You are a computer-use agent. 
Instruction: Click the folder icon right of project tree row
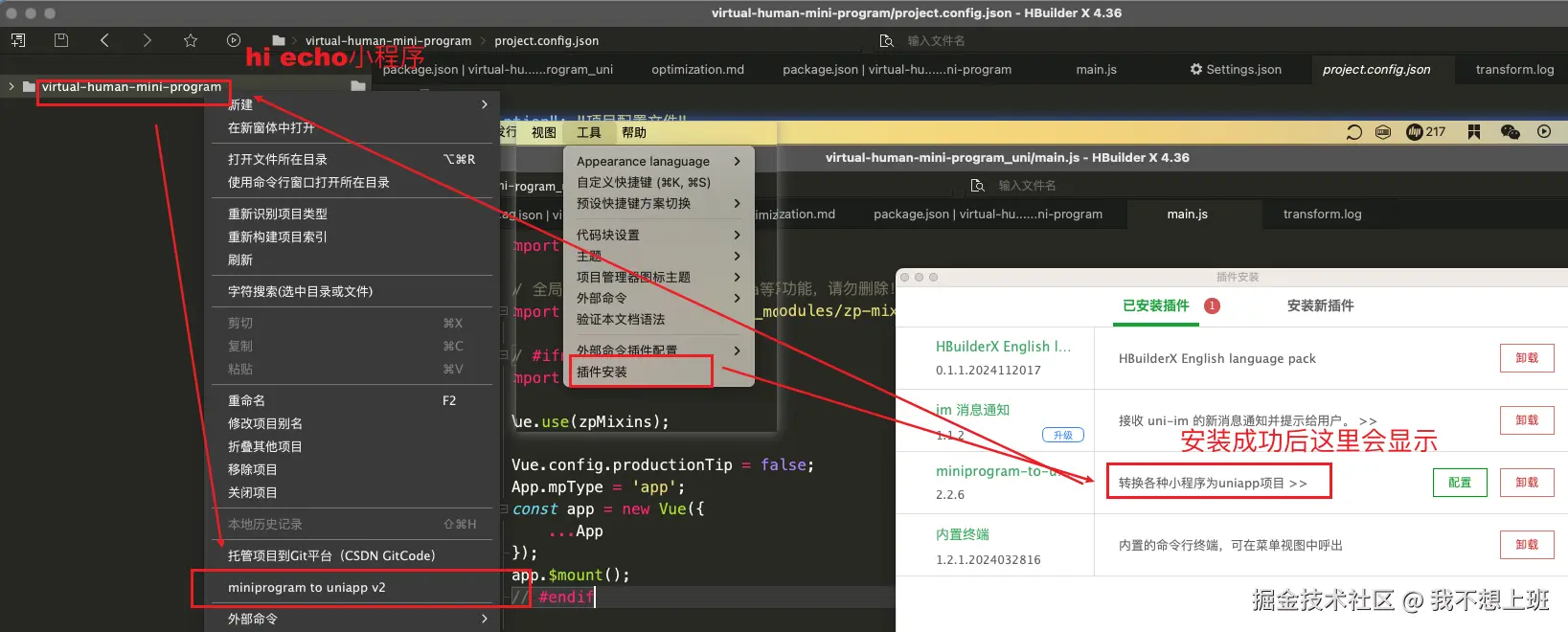tap(358, 86)
